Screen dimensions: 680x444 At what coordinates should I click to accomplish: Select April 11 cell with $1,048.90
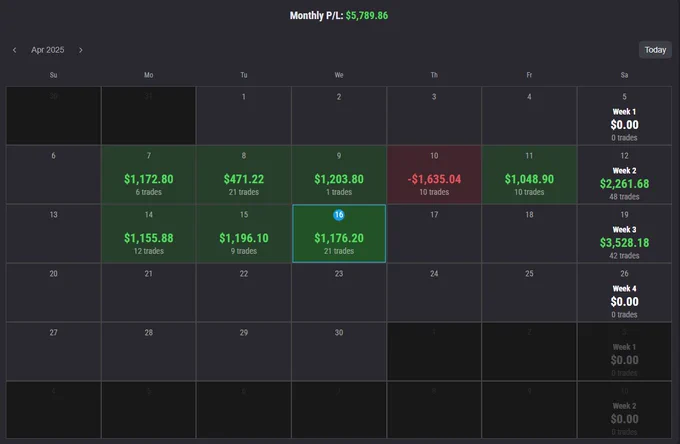(x=529, y=174)
